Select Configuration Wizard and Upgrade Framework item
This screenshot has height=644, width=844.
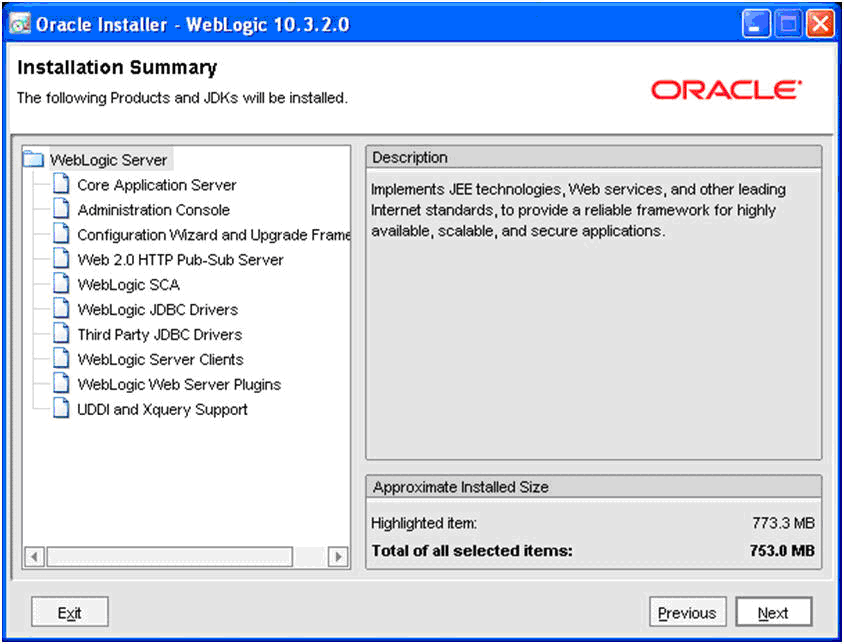pyautogui.click(x=214, y=235)
